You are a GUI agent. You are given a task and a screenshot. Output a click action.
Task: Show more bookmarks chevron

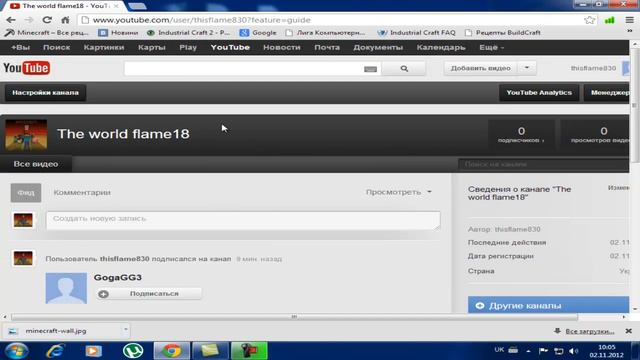click(x=629, y=31)
